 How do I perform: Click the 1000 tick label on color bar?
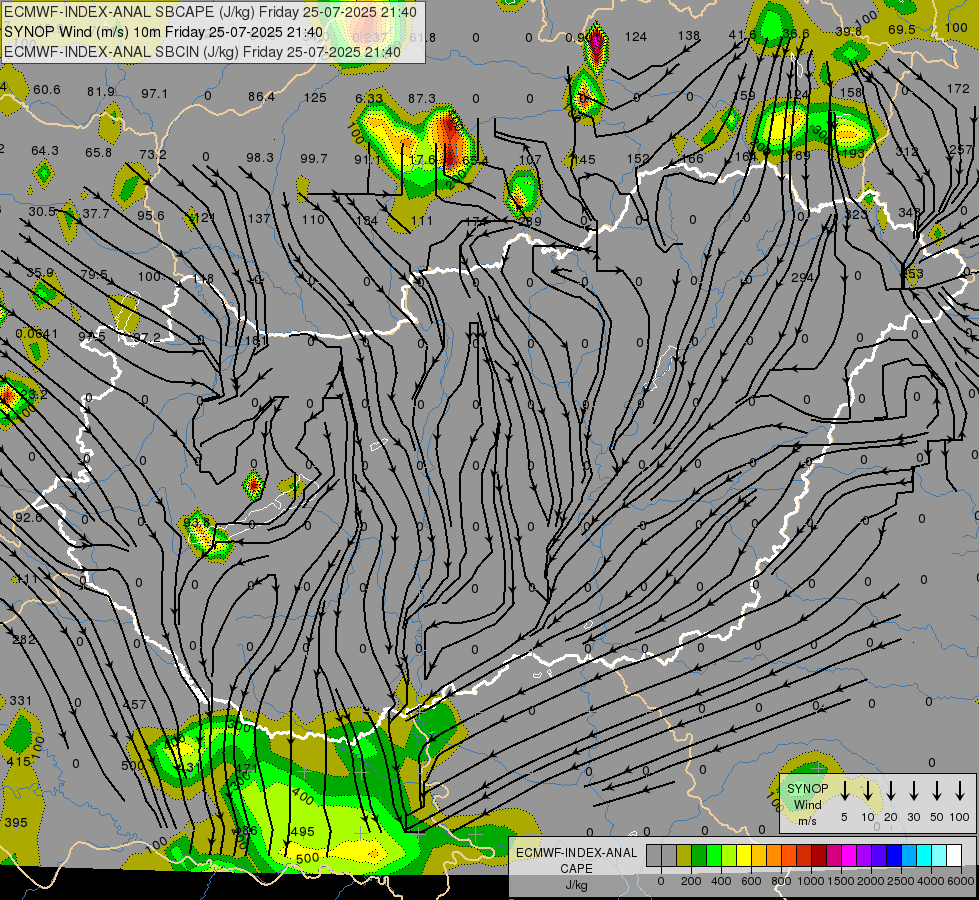click(810, 881)
